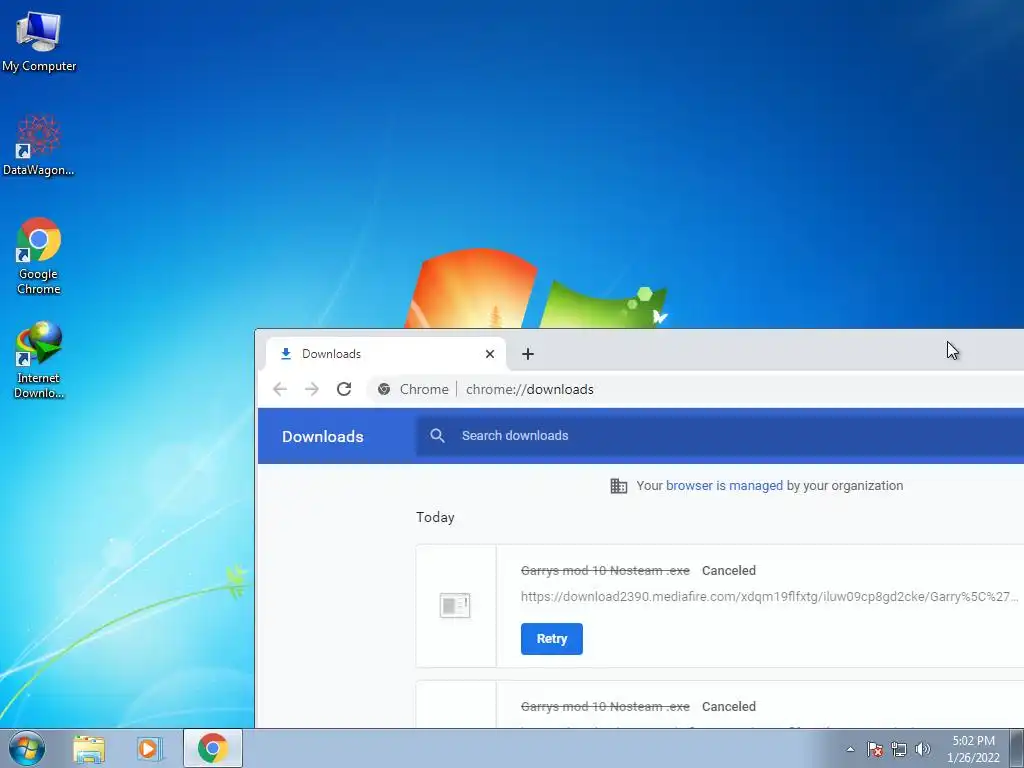The image size is (1024, 768).
Task: Open Windows Explorer from the taskbar
Action: point(89,749)
